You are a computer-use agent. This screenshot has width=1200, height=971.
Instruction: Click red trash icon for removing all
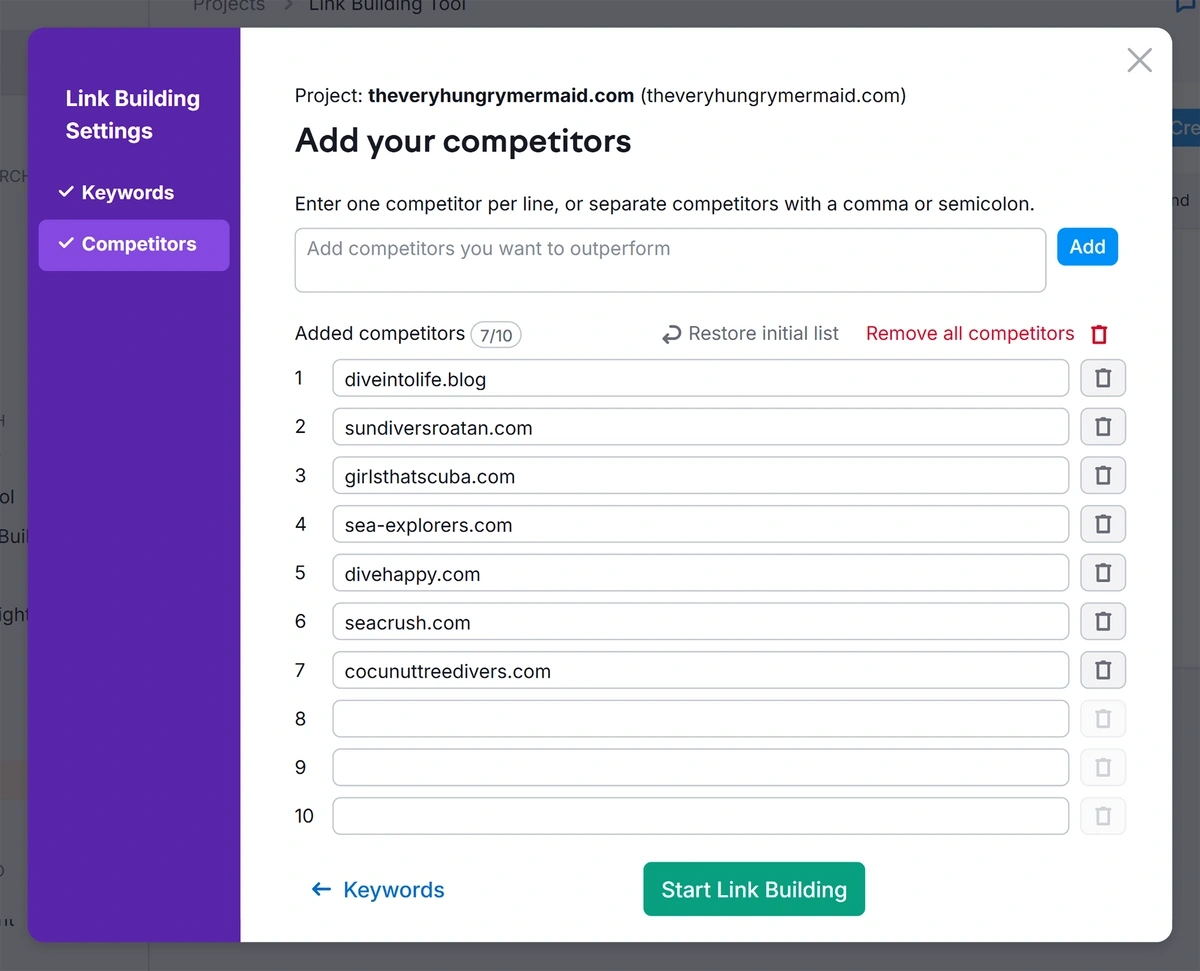click(x=1099, y=334)
